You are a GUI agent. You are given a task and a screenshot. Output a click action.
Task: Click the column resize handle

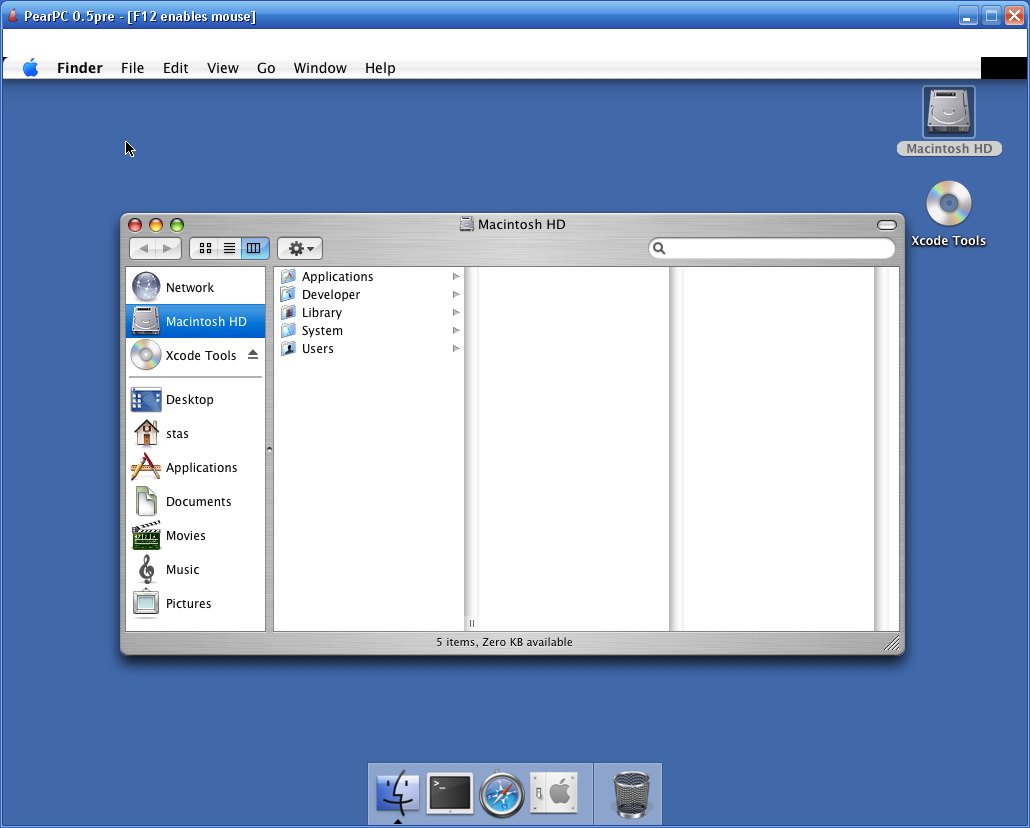pyautogui.click(x=471, y=623)
